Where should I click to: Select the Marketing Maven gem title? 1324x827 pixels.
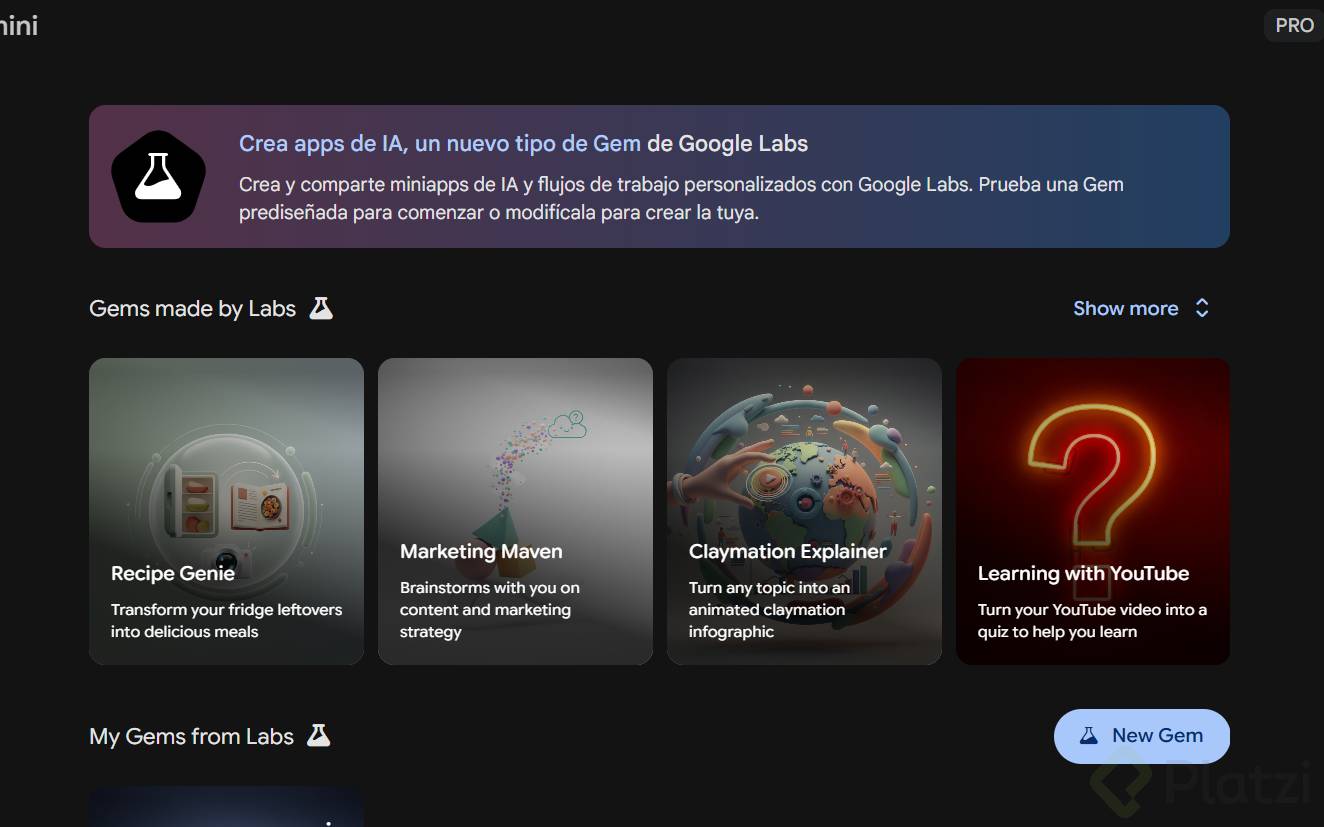481,551
